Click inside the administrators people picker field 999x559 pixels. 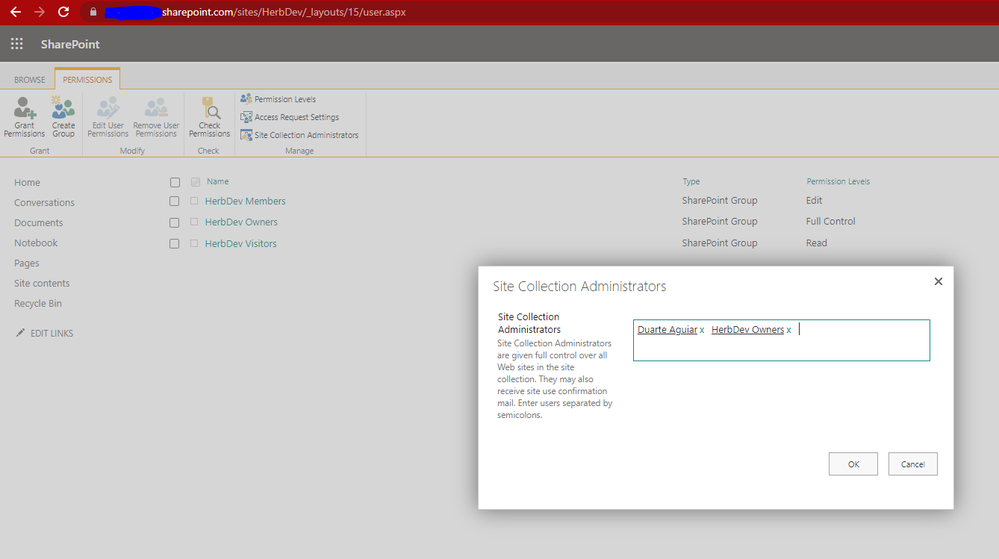tap(781, 340)
